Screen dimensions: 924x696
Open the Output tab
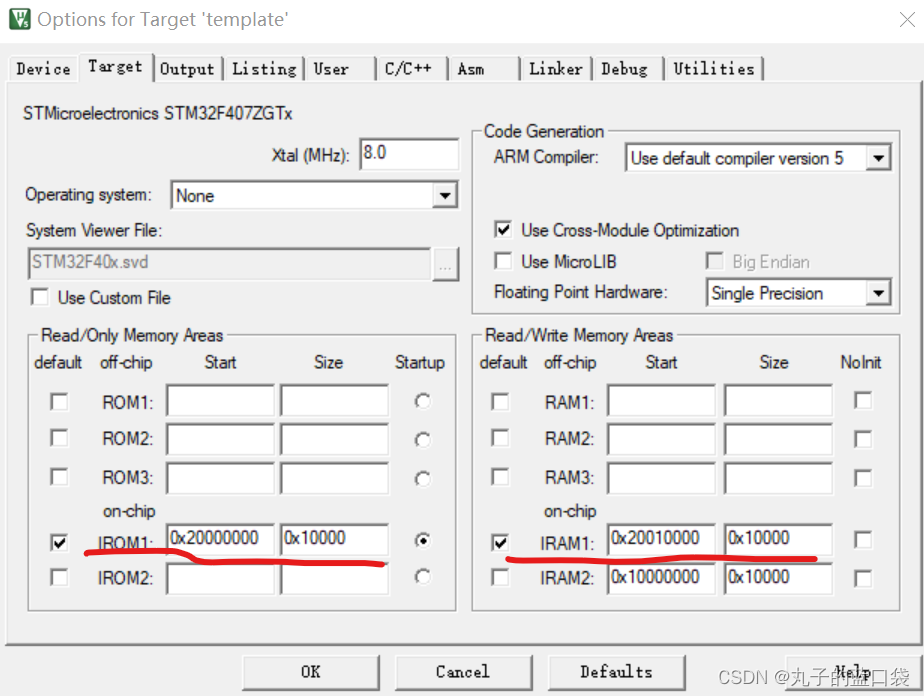[187, 69]
